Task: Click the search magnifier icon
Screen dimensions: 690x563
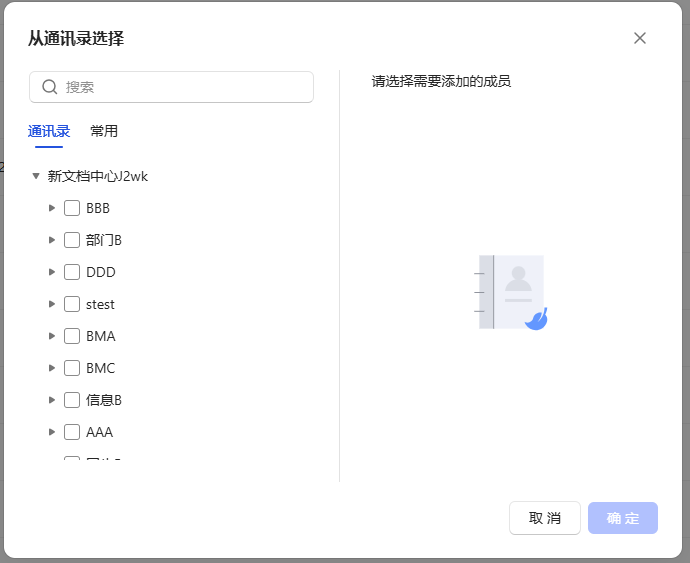Action: pos(49,87)
